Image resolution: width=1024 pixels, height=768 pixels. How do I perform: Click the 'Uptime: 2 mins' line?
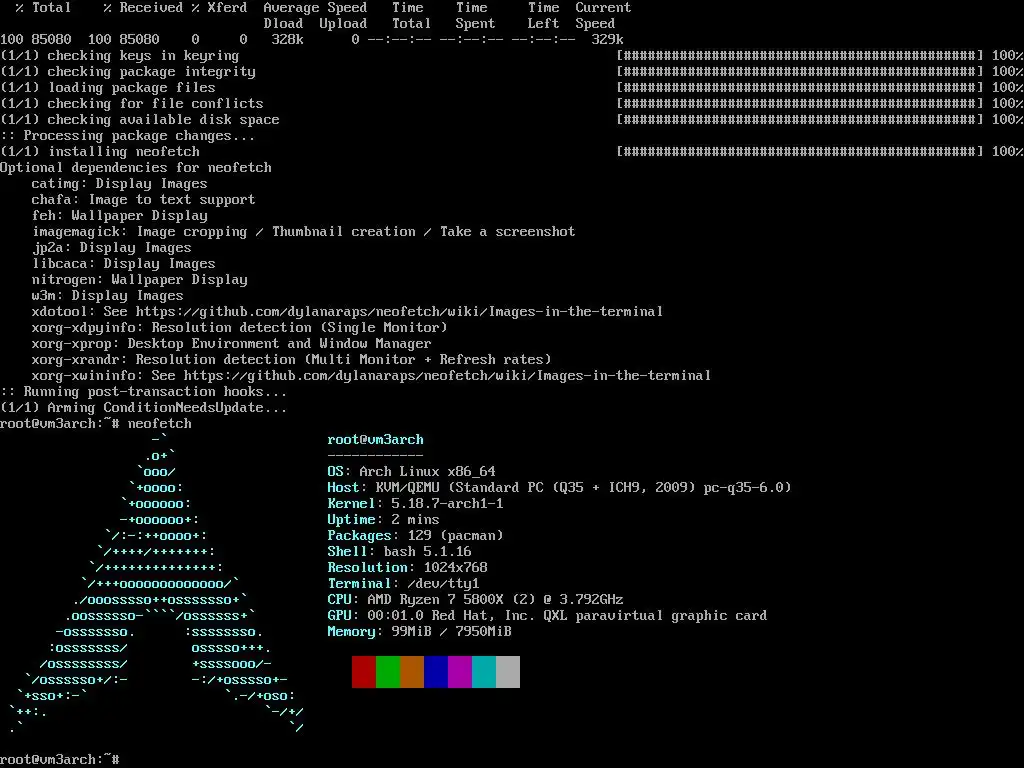[x=383, y=520]
